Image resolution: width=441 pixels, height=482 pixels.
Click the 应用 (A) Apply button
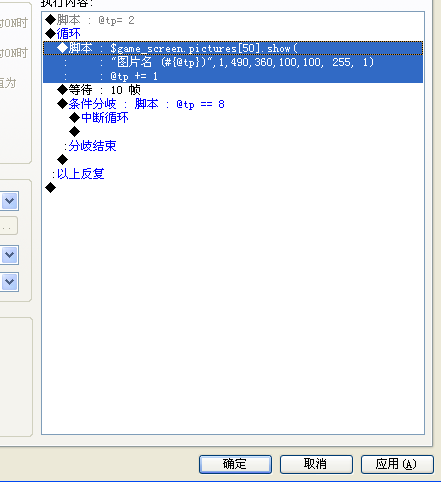(397, 464)
